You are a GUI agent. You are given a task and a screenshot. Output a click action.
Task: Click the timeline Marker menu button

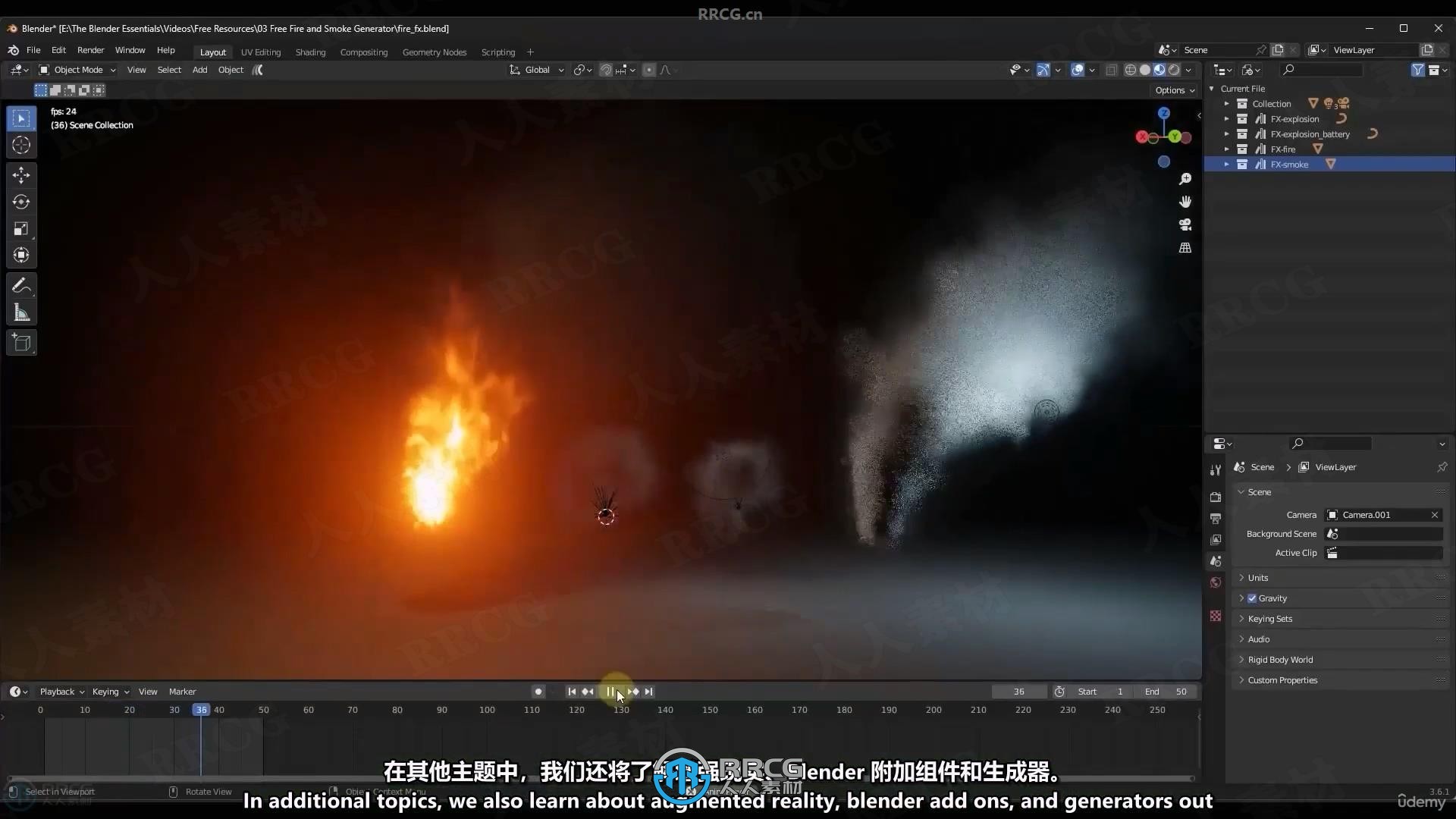pos(182,692)
